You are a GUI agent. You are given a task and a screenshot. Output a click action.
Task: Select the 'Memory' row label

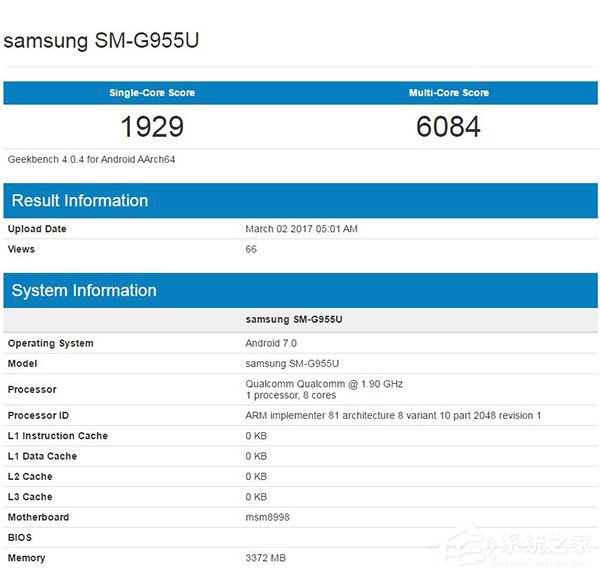(26, 558)
